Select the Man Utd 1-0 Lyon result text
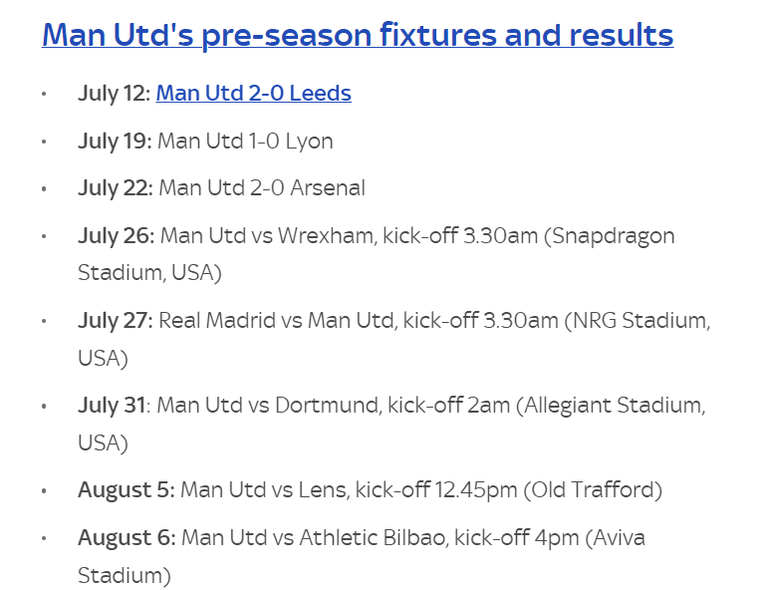The height and width of the screenshot is (590, 769). click(245, 141)
